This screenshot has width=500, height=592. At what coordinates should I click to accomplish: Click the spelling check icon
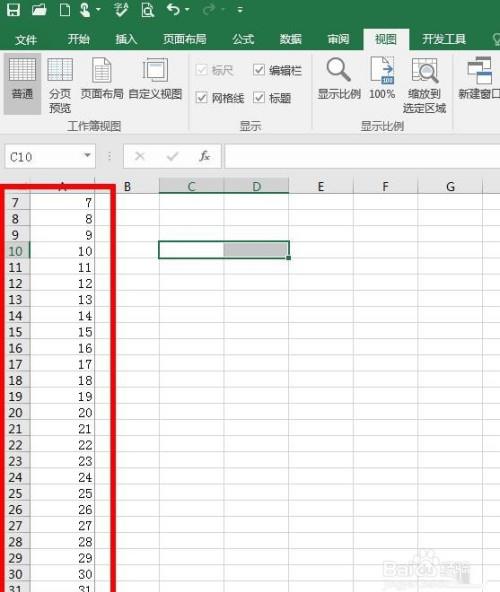[121, 10]
